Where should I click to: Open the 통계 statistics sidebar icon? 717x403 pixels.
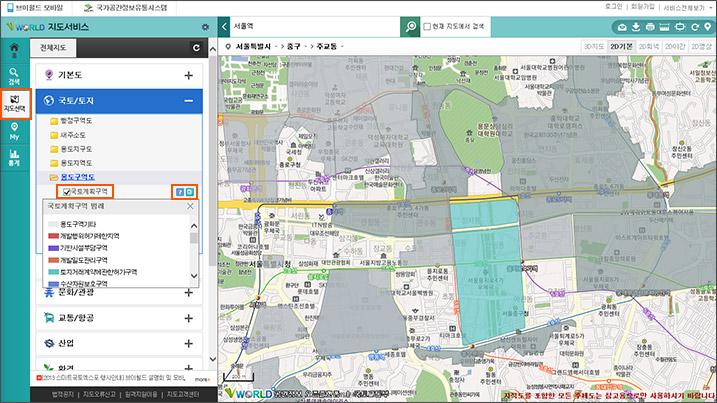click(x=14, y=157)
